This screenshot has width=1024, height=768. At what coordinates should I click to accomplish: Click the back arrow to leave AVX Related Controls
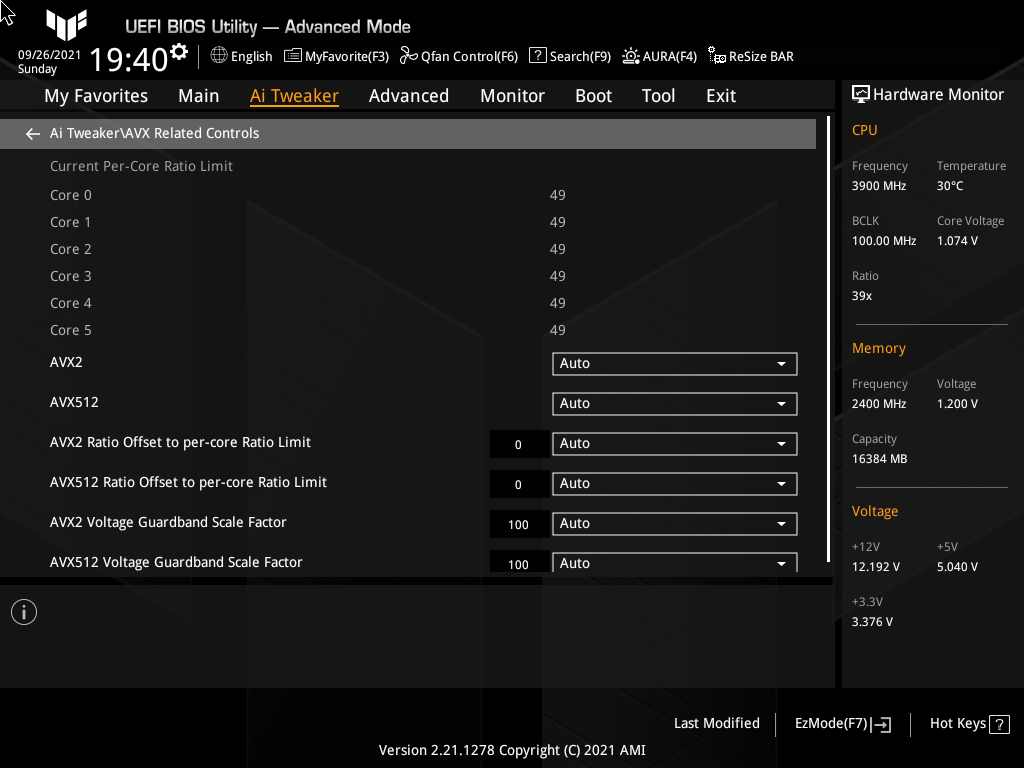(x=32, y=133)
